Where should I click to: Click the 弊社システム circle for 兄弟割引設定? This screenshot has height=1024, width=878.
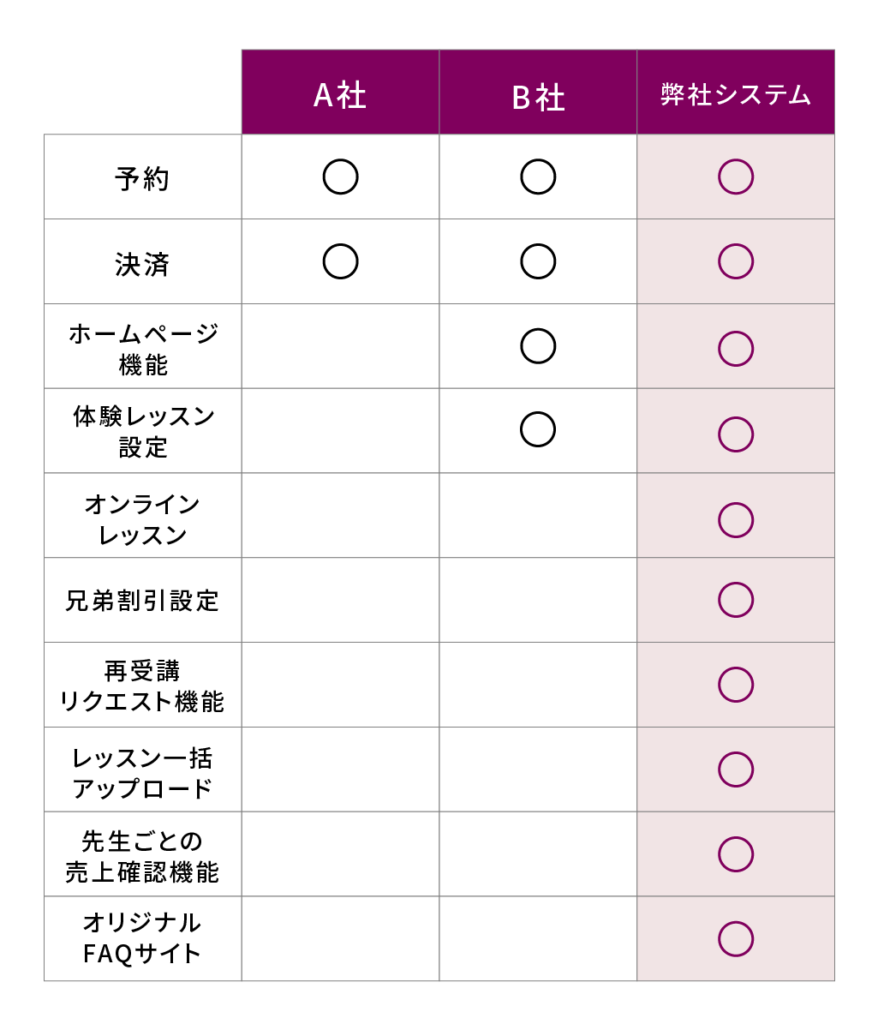(735, 600)
